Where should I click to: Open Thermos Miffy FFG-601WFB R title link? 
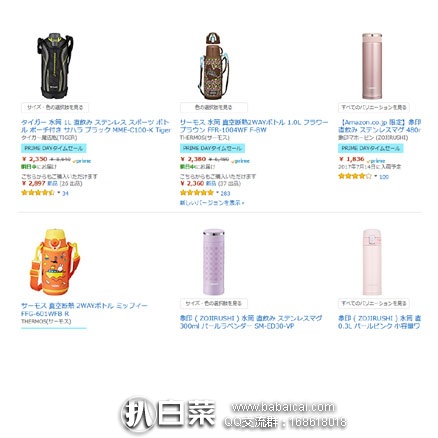point(84,309)
